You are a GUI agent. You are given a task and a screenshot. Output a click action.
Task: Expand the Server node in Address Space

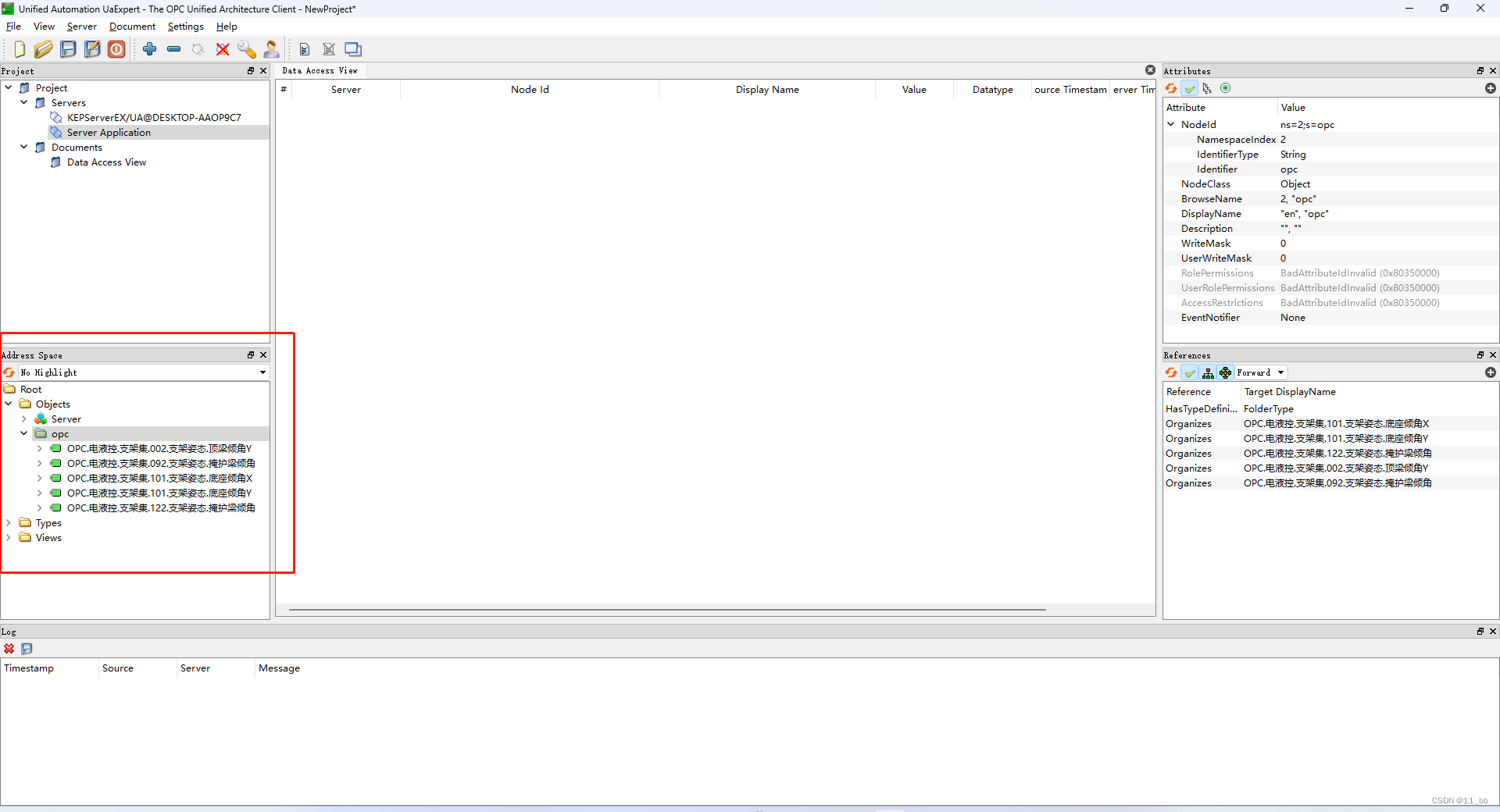pyautogui.click(x=24, y=418)
